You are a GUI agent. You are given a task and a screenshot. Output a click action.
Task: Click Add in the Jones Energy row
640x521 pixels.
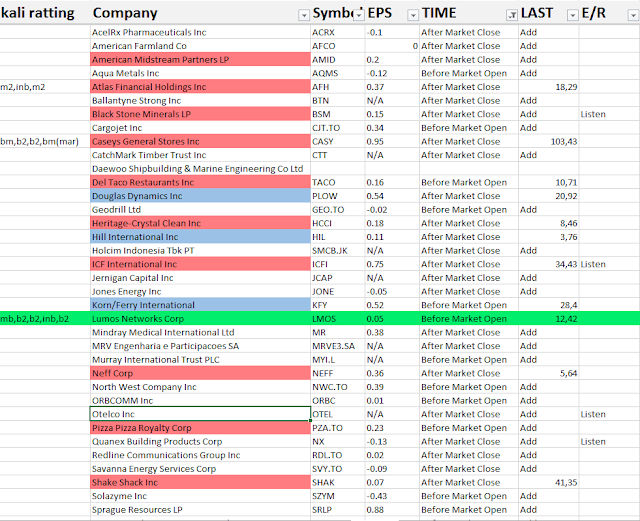coord(528,292)
